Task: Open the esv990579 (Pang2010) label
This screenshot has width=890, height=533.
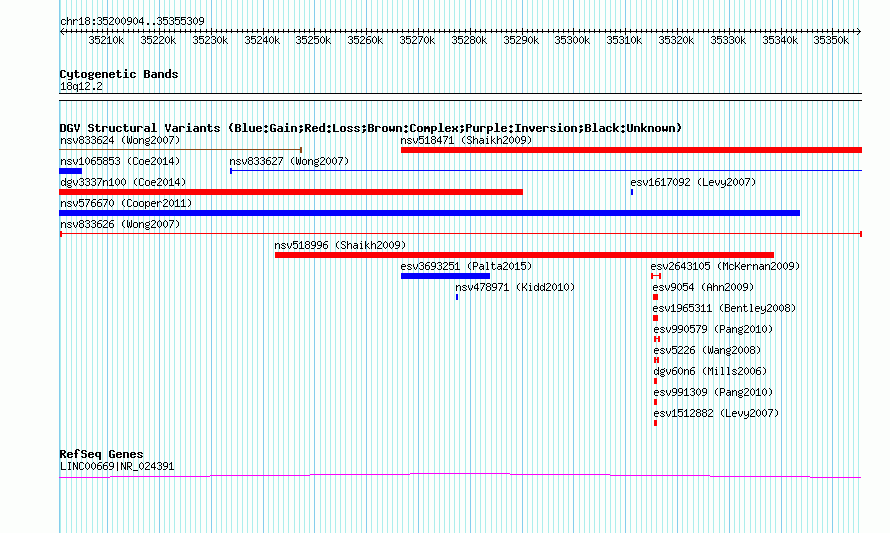Action: (x=713, y=329)
